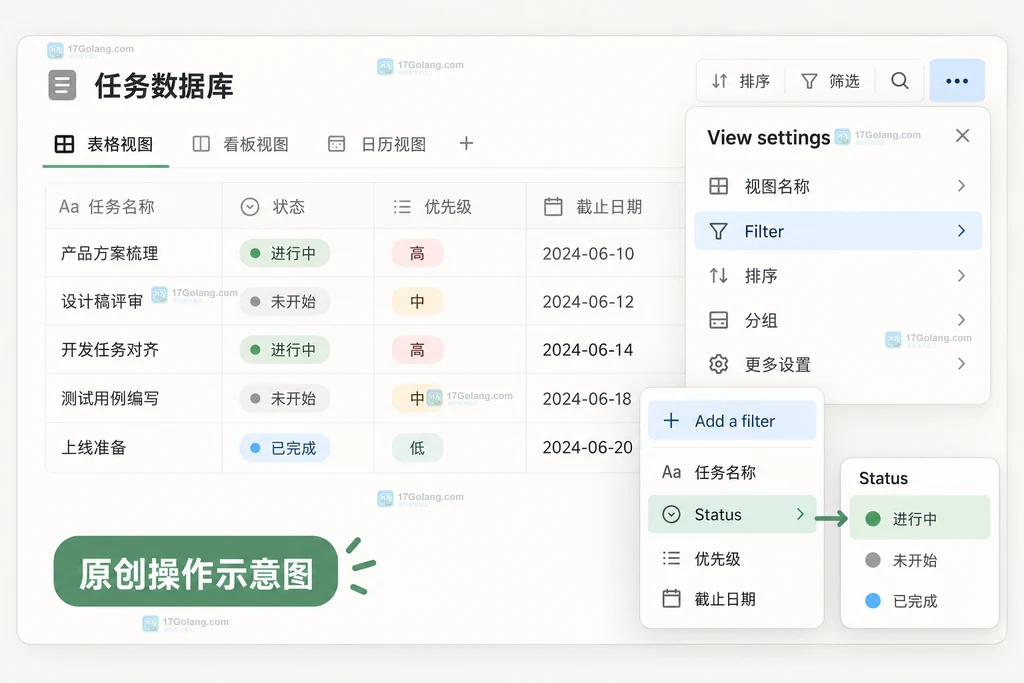1024x683 pixels.
Task: Open 排序 in the View settings panel
Action: (x=838, y=276)
